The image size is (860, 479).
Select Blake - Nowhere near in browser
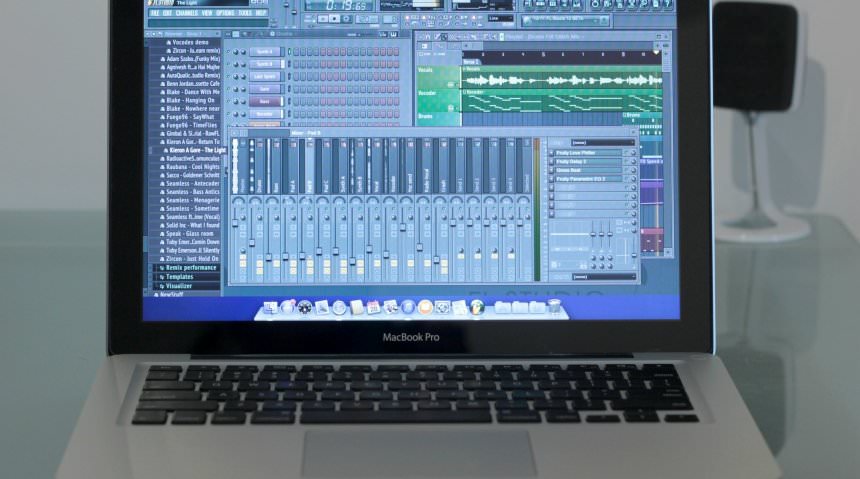tap(193, 109)
